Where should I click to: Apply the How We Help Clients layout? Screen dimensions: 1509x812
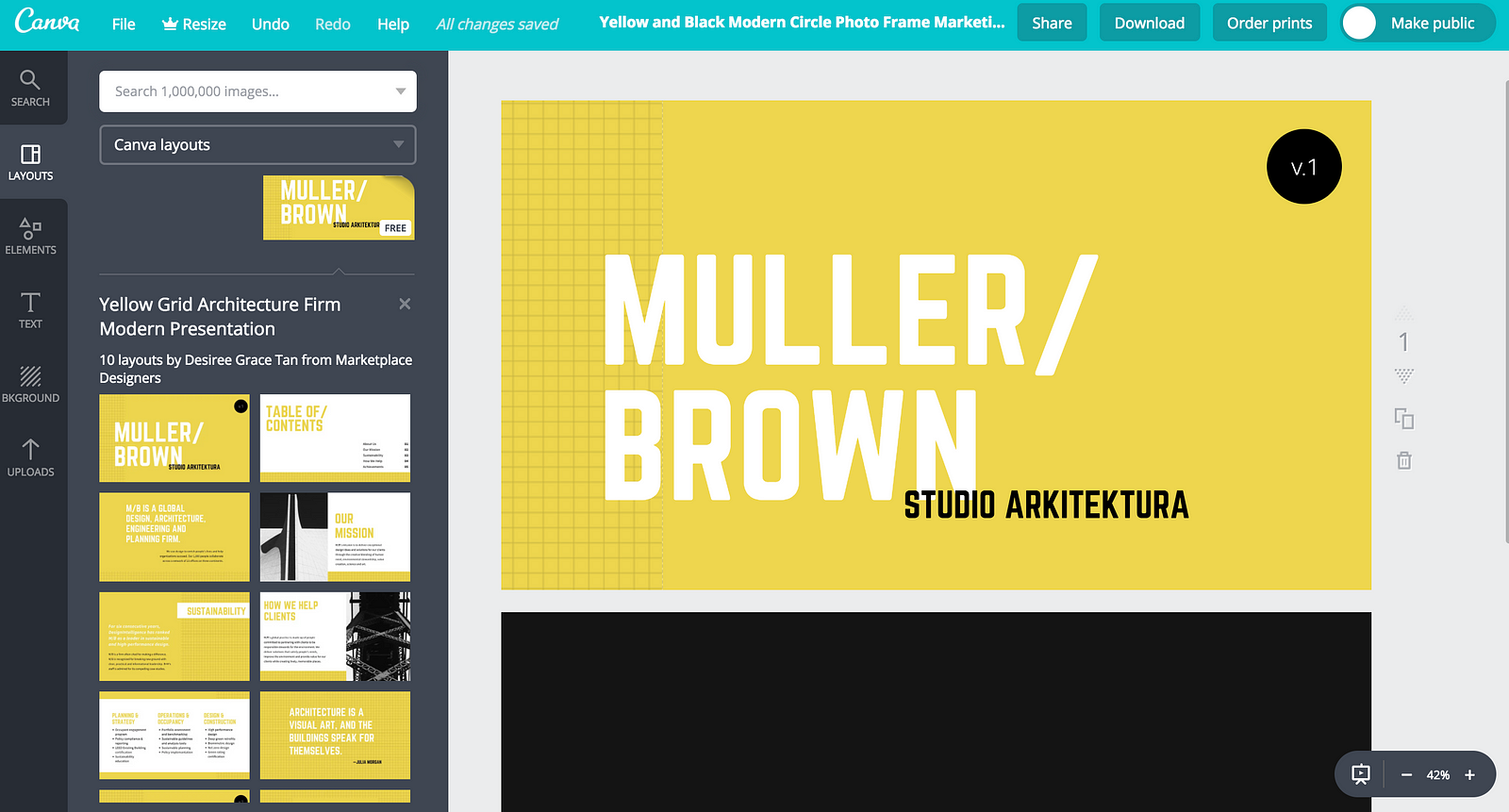tap(335, 637)
